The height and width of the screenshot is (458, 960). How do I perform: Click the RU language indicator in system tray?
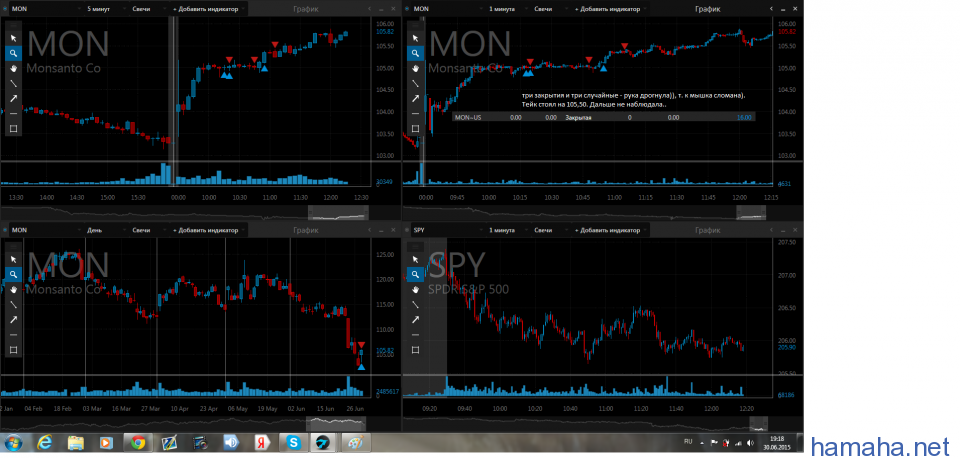click(688, 442)
